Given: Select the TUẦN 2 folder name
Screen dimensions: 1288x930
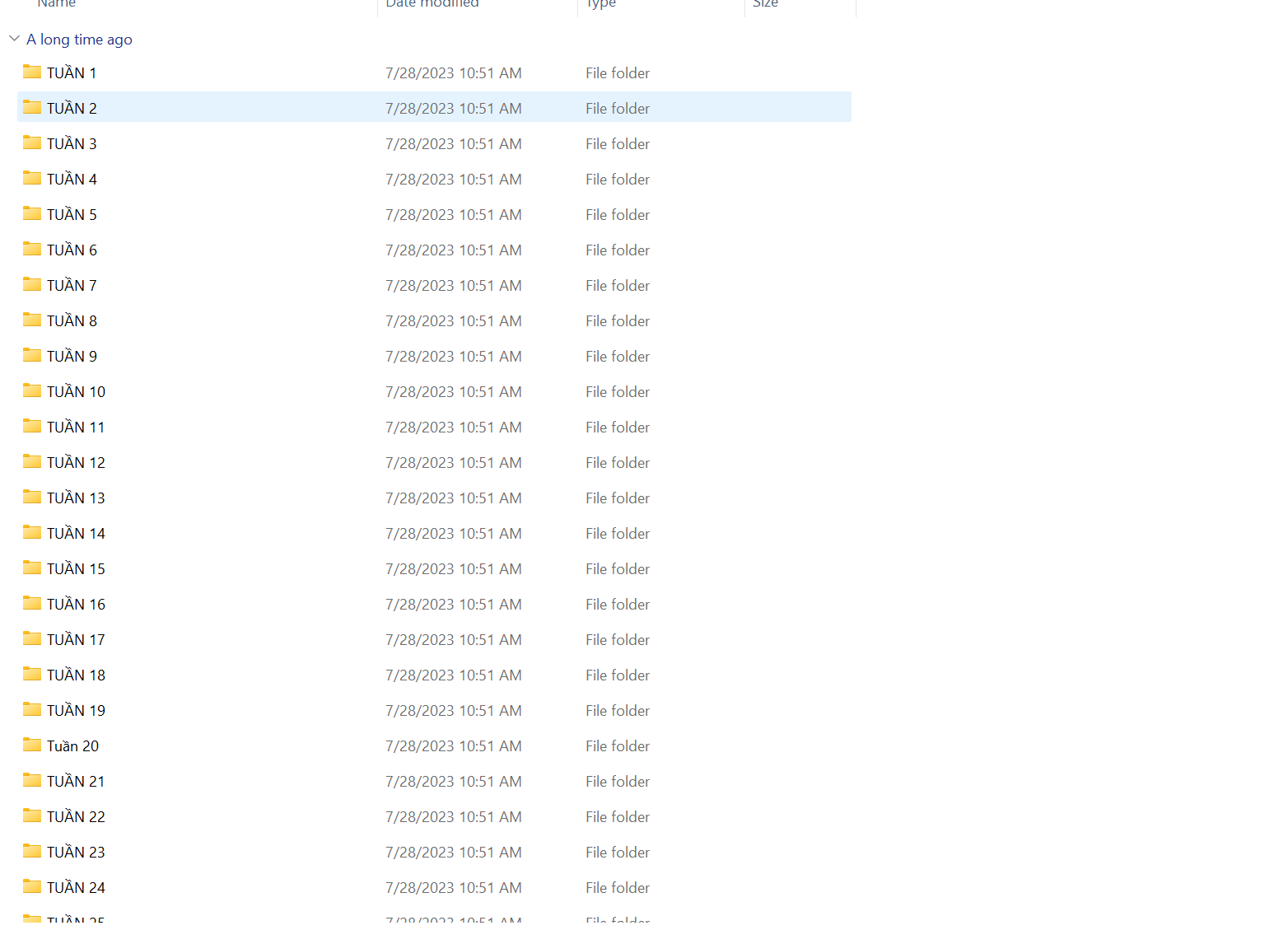Looking at the screenshot, I should point(72,109).
